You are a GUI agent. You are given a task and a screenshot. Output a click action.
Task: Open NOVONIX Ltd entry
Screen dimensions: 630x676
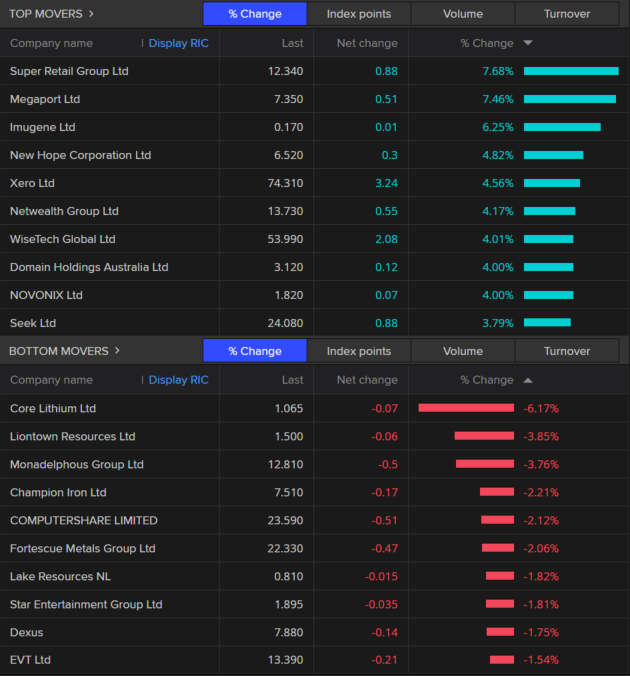(x=46, y=295)
